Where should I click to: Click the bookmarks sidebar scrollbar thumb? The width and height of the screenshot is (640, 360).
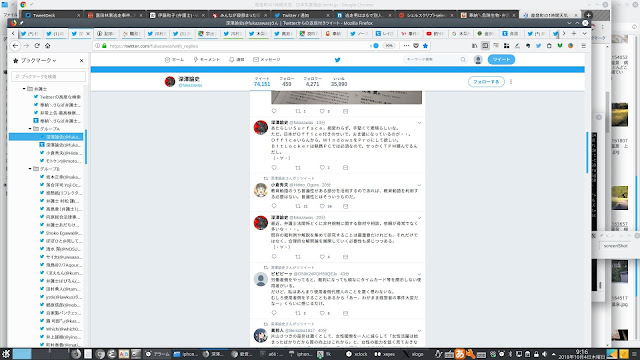coord(86,146)
